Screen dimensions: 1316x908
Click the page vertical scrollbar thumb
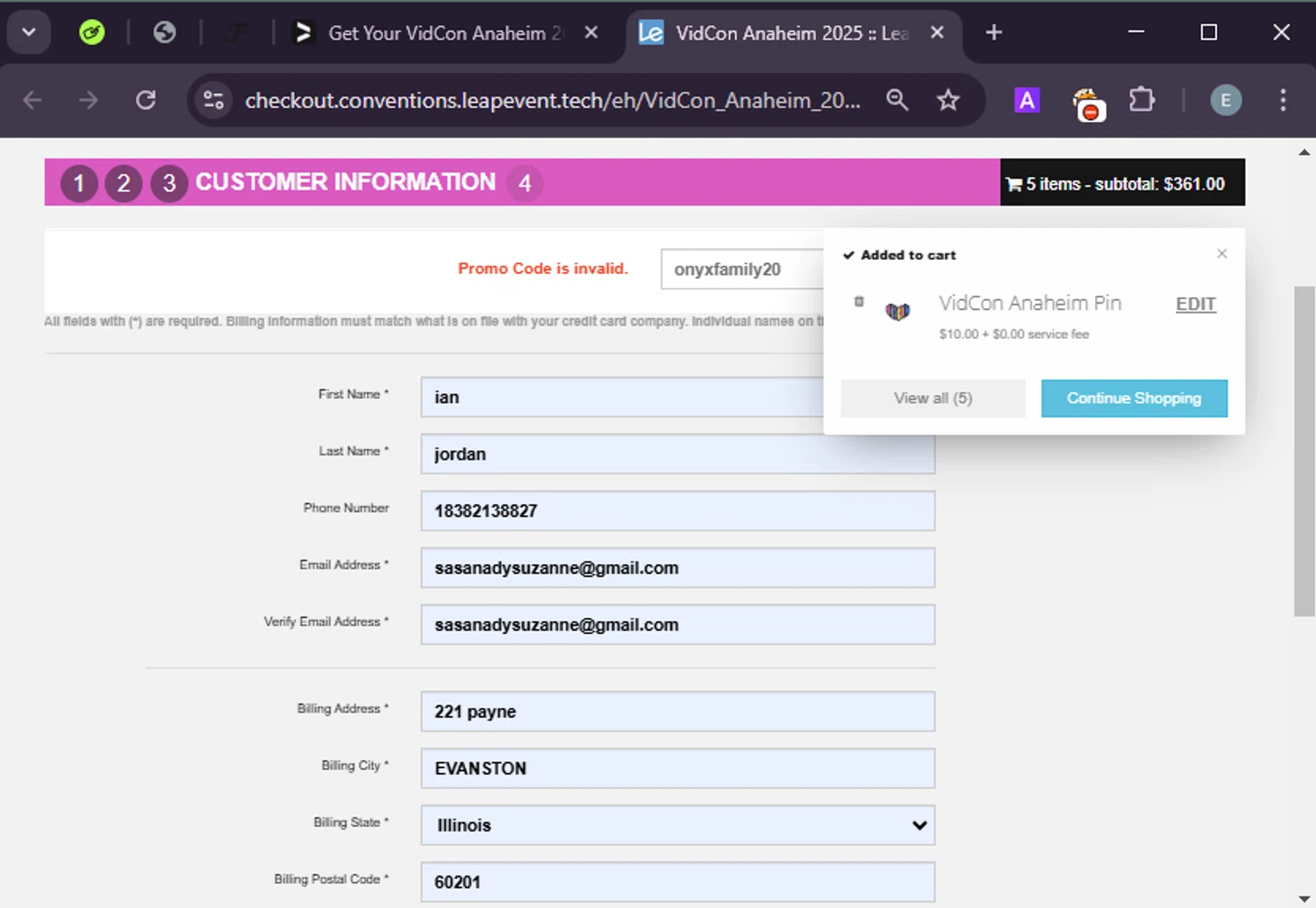pos(1305,451)
